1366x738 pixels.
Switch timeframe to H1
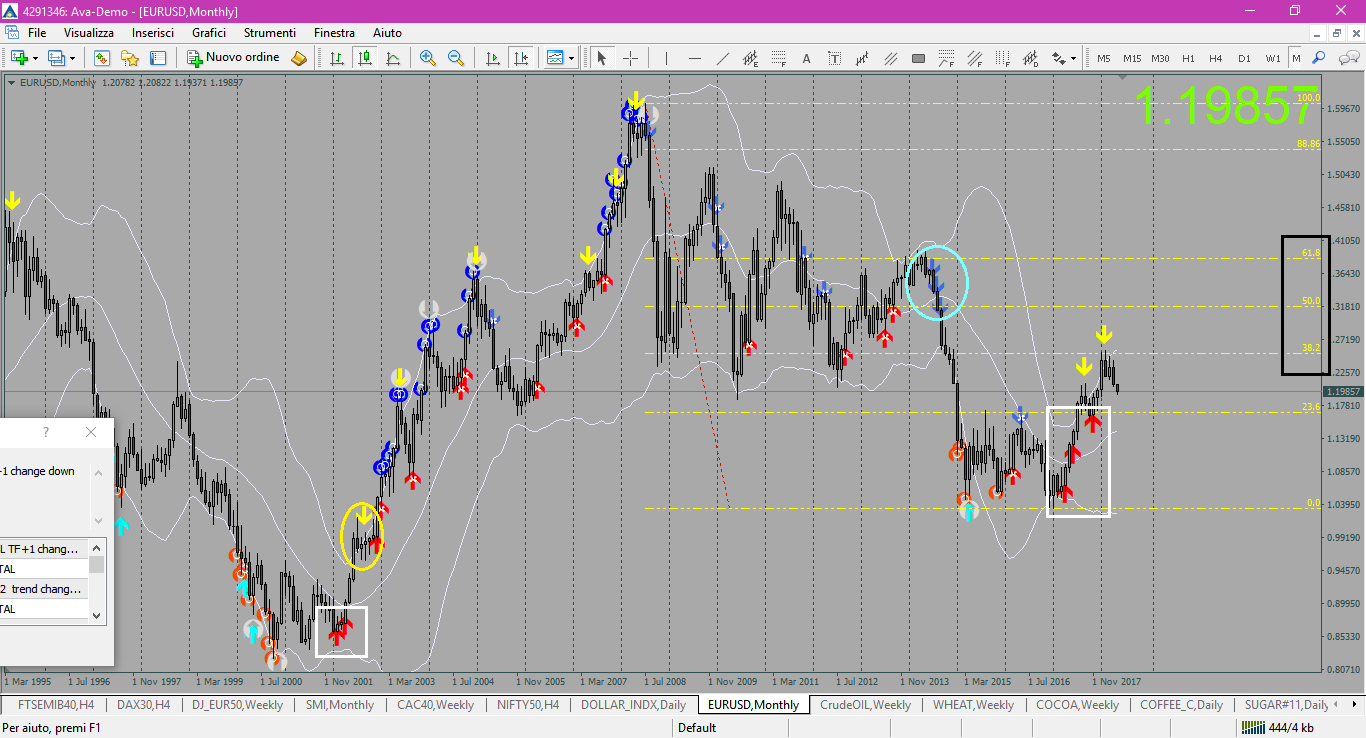coord(1188,58)
